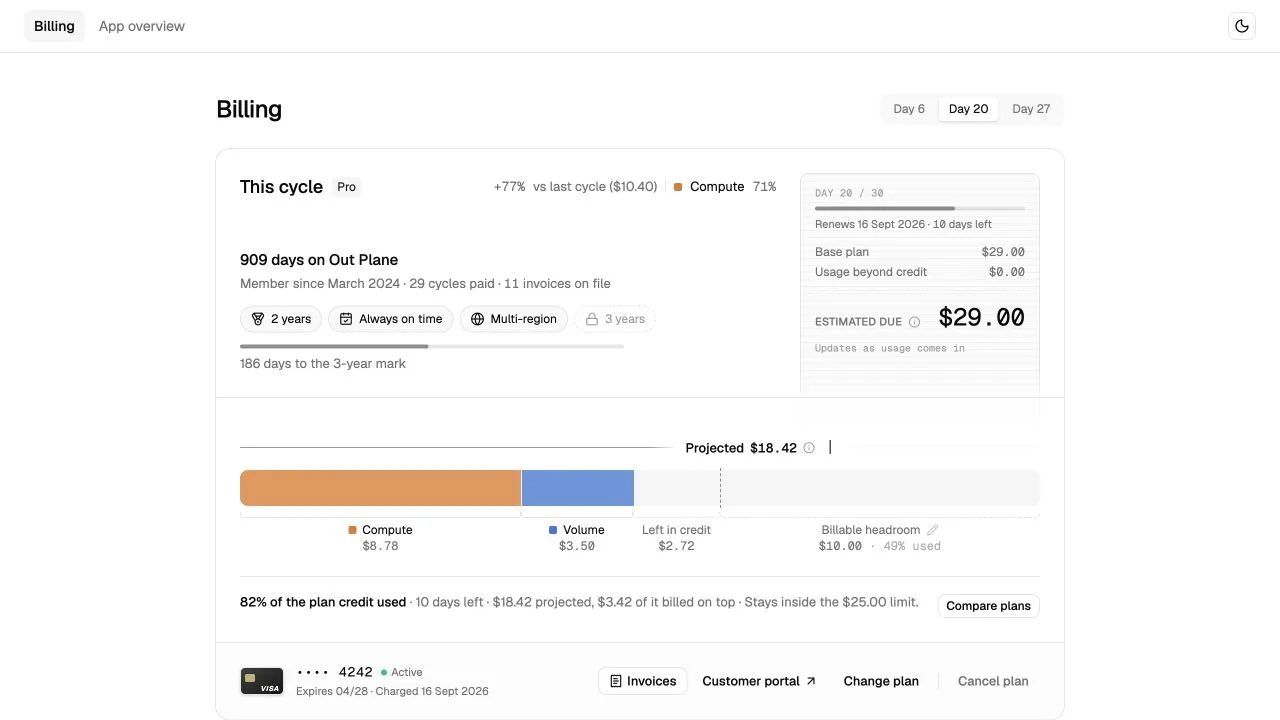
Task: Click the large $29.00 estimated due amount
Action: (x=981, y=318)
